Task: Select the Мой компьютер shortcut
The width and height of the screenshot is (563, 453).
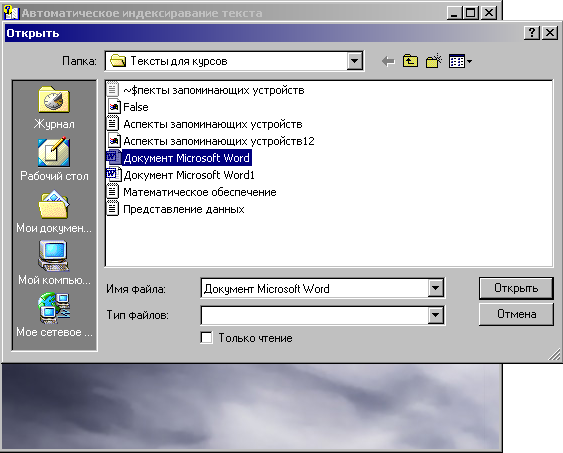Action: (x=54, y=264)
